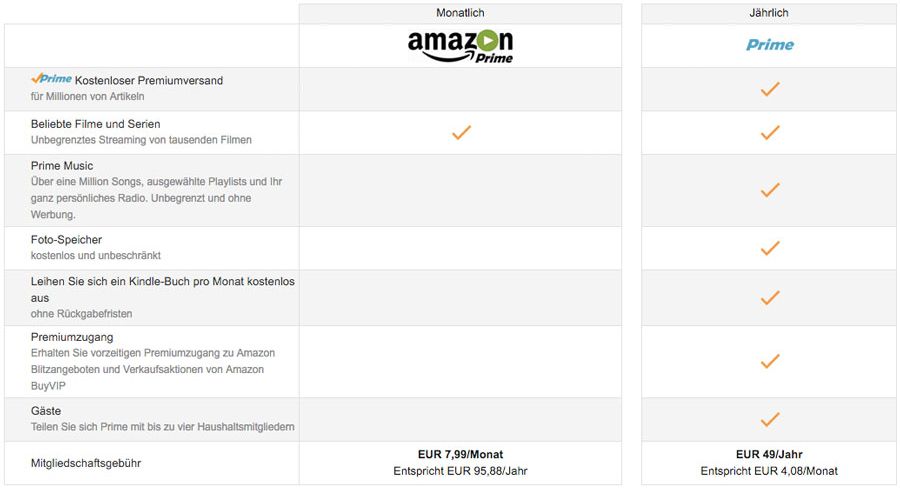Click the yearly checkmark for Foto-Speicher
The height and width of the screenshot is (488, 900).
[770, 248]
